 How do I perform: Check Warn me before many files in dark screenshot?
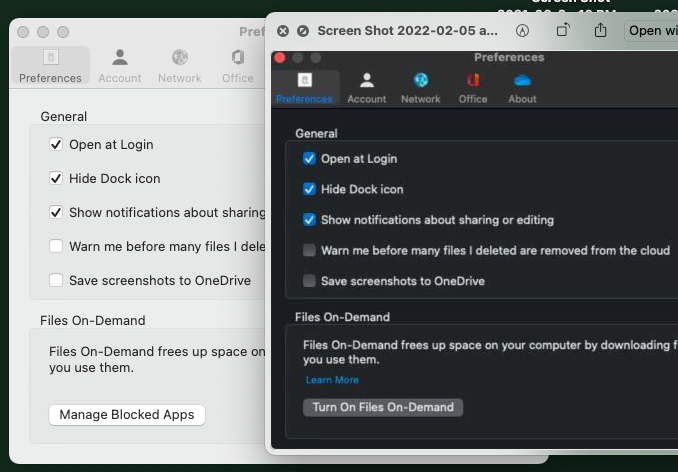pos(309,250)
